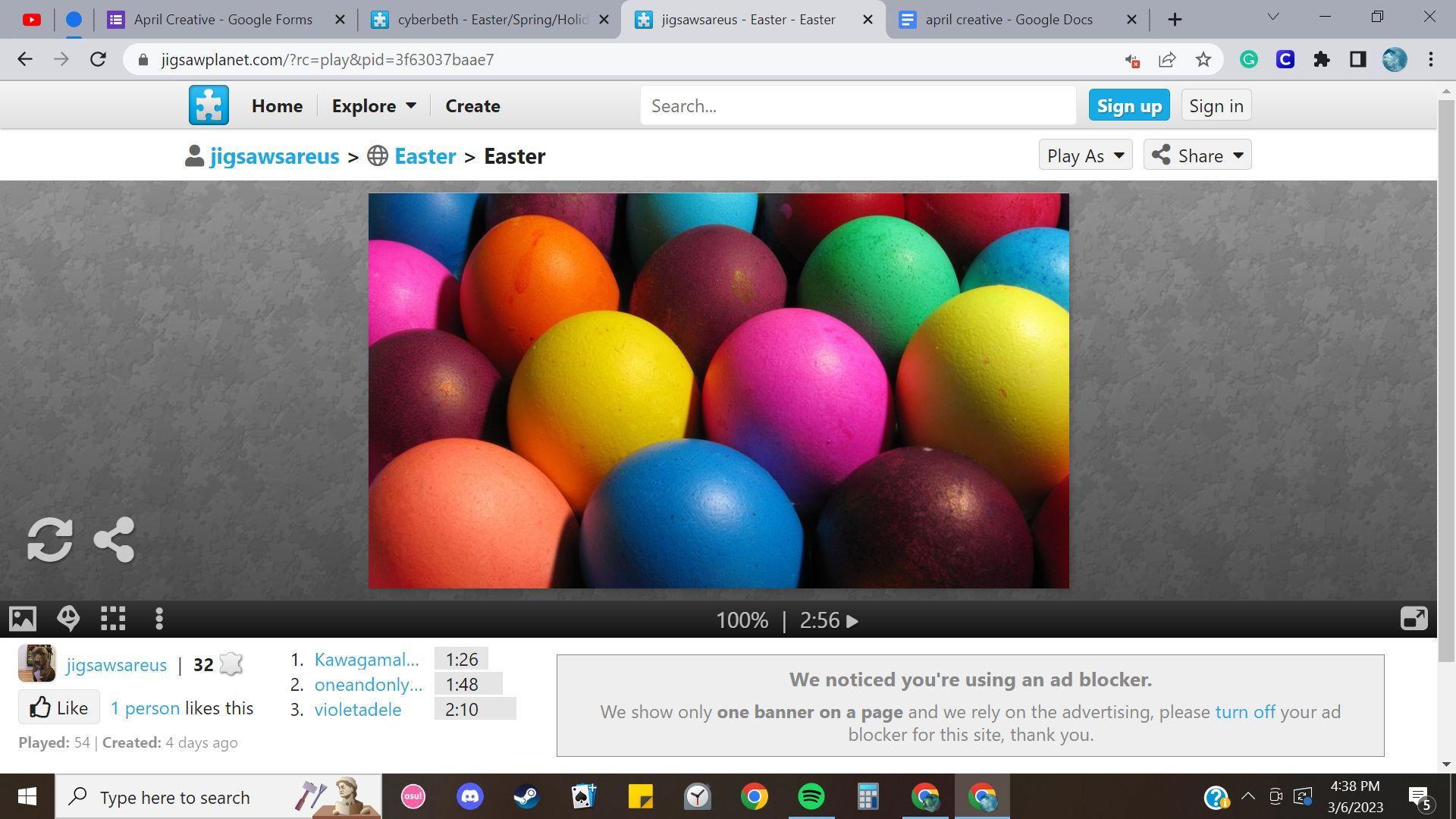The width and height of the screenshot is (1456, 819).
Task: Open the Play As dropdown
Action: (x=1085, y=155)
